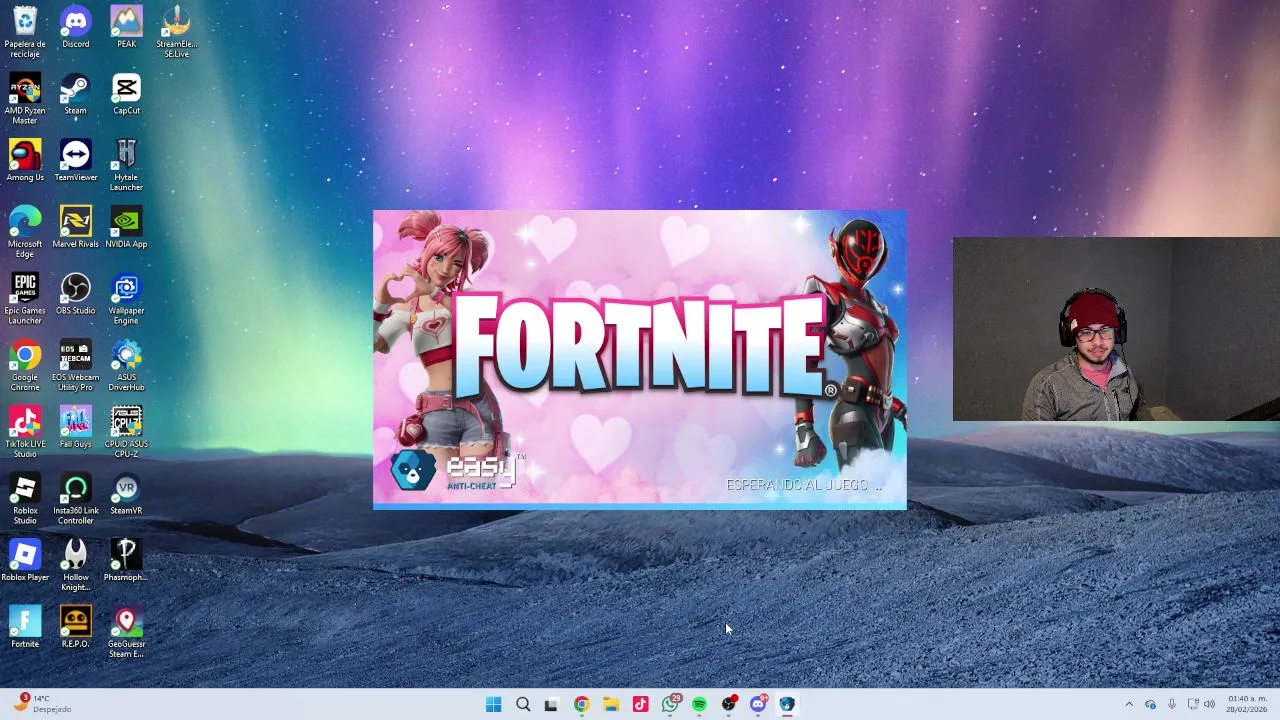Open WhatsApp from the taskbar
Viewport: 1280px width, 720px height.
[x=670, y=704]
